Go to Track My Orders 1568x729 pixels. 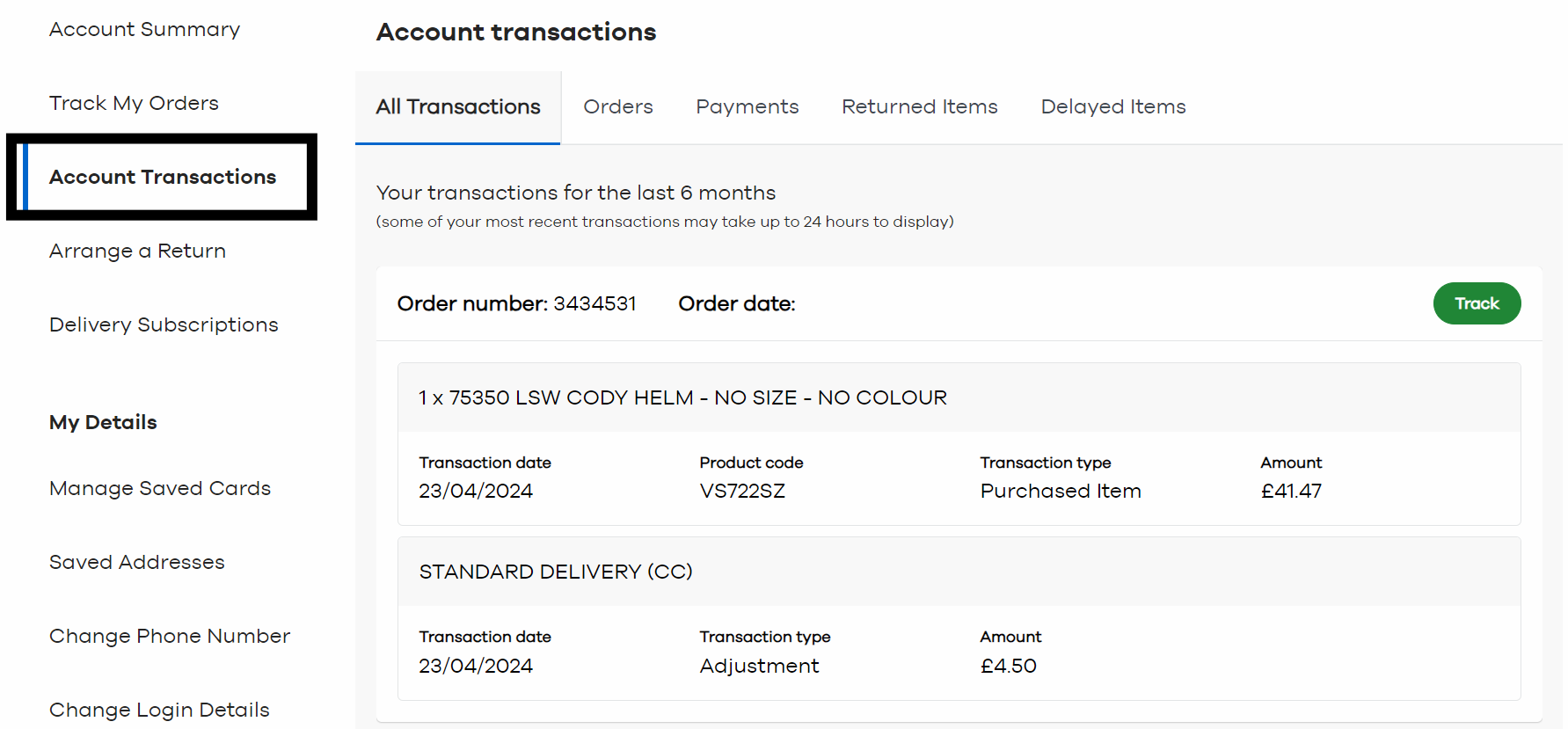tap(133, 103)
